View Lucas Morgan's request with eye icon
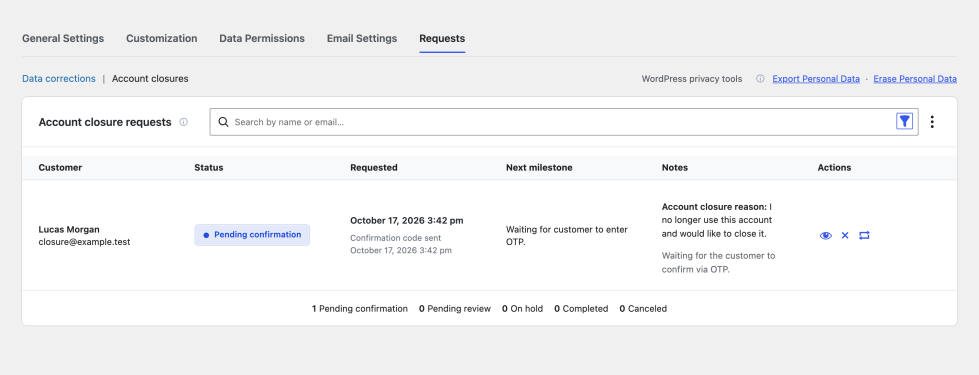The image size is (979, 375). [x=825, y=235]
